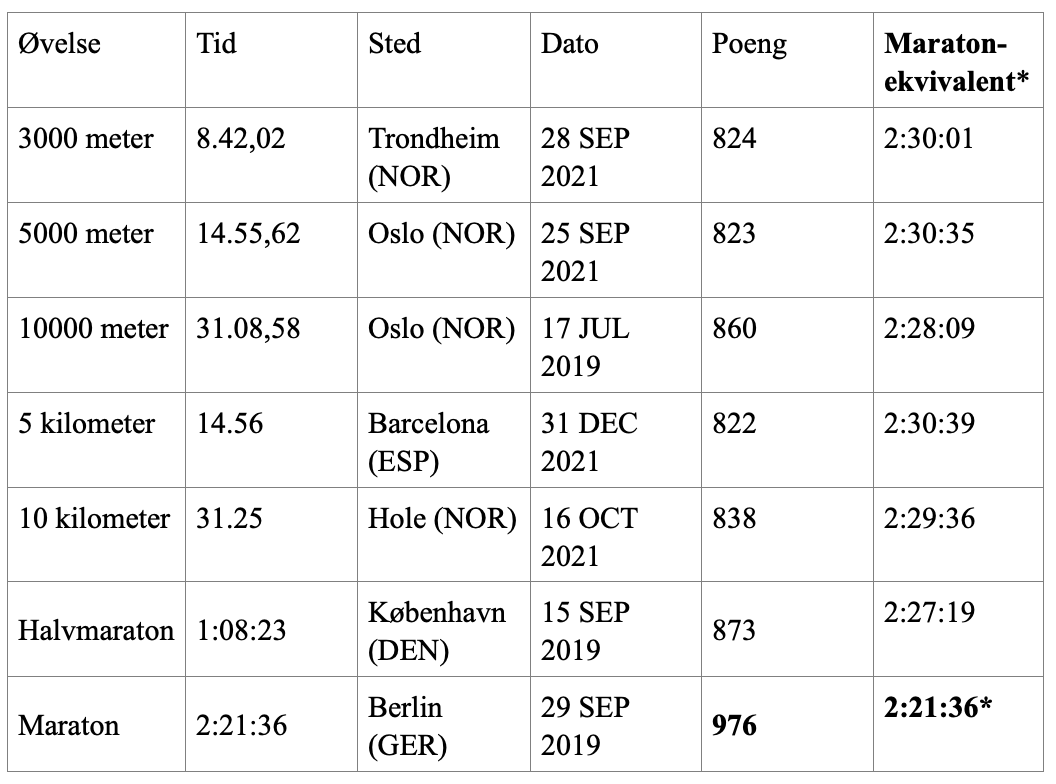Click the bold 976 points cell
The height and width of the screenshot is (784, 1056).
(737, 726)
